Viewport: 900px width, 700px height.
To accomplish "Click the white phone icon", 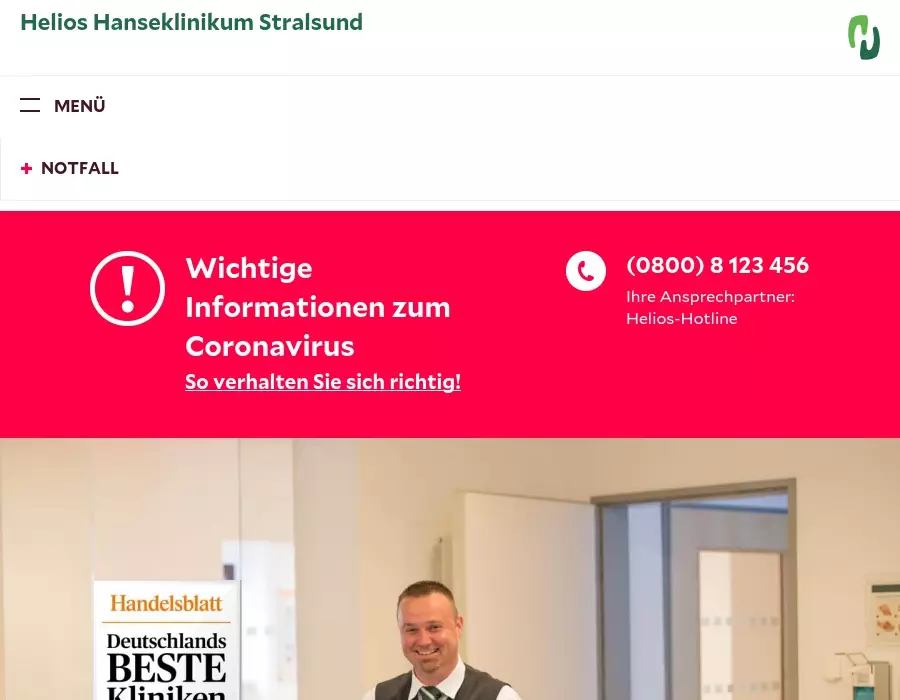I will [585, 271].
